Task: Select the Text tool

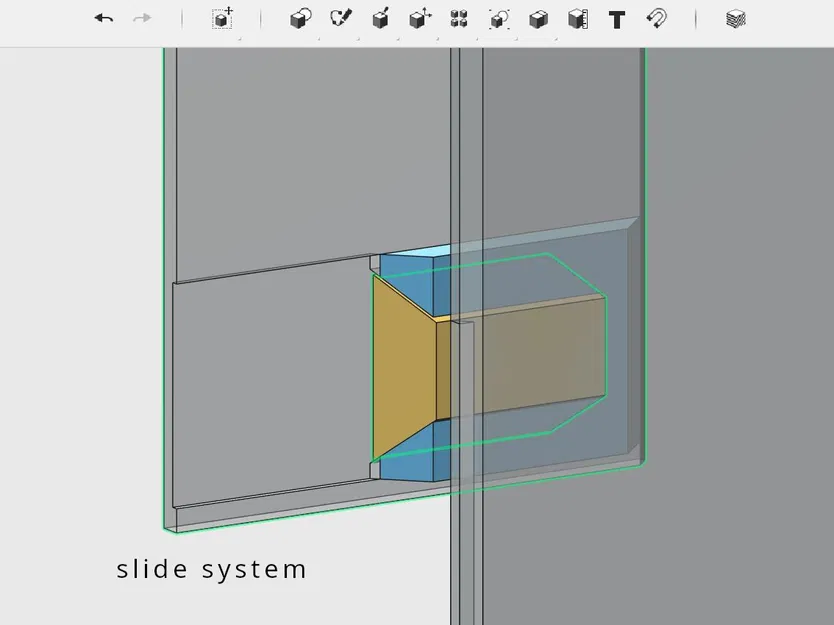Action: 616,20
